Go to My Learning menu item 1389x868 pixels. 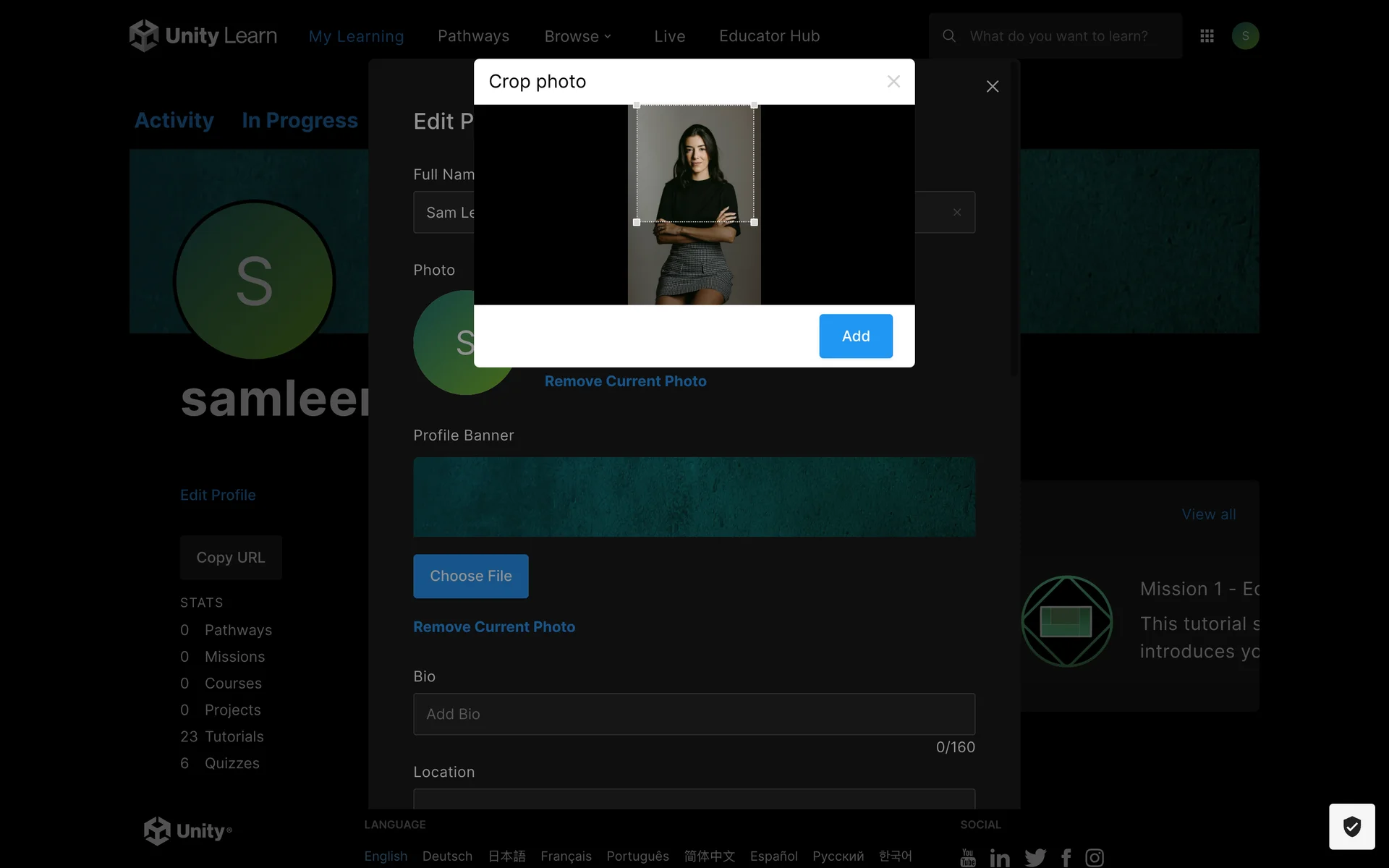356,36
